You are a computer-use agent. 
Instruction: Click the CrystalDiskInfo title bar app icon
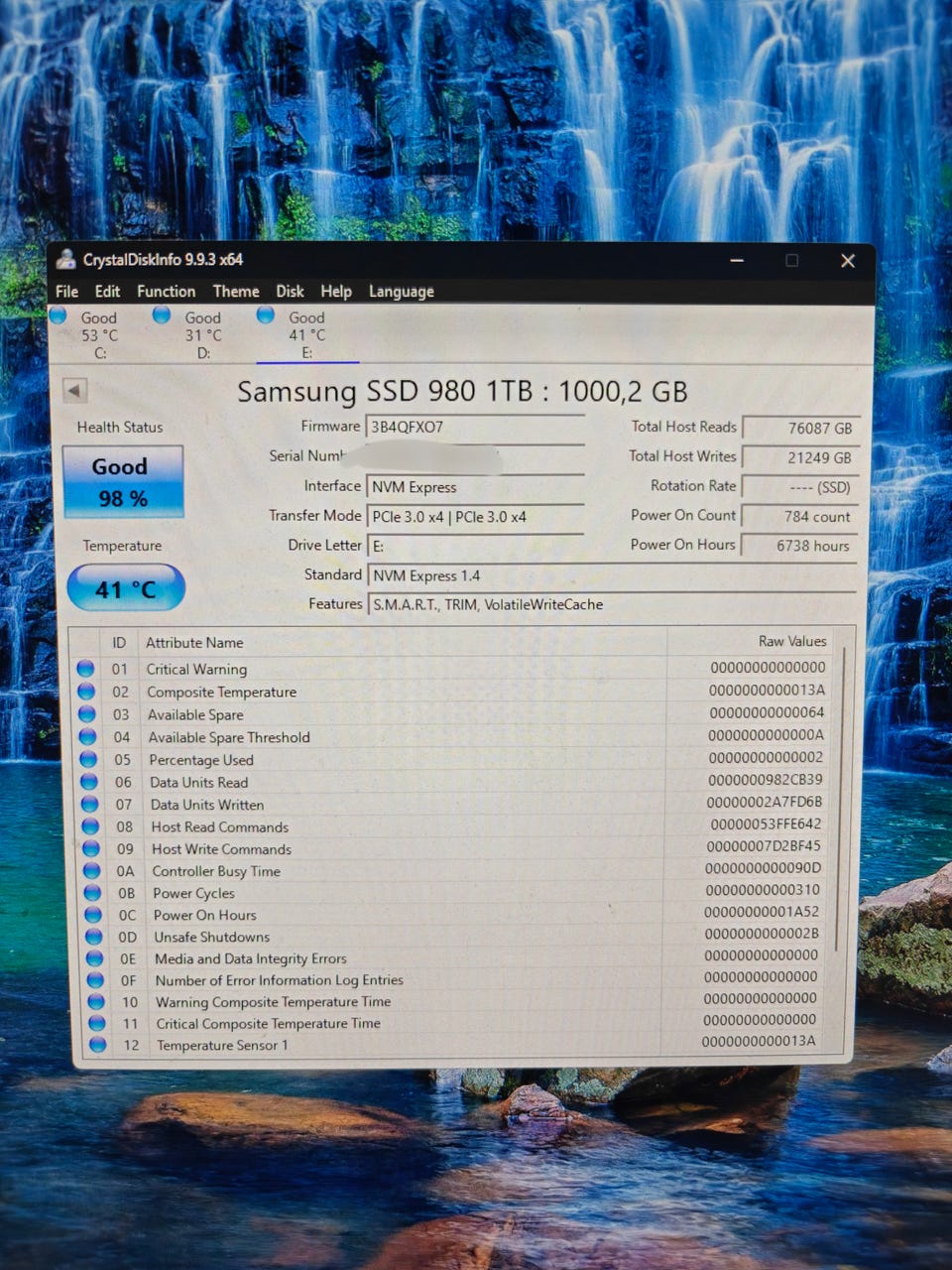(66, 260)
